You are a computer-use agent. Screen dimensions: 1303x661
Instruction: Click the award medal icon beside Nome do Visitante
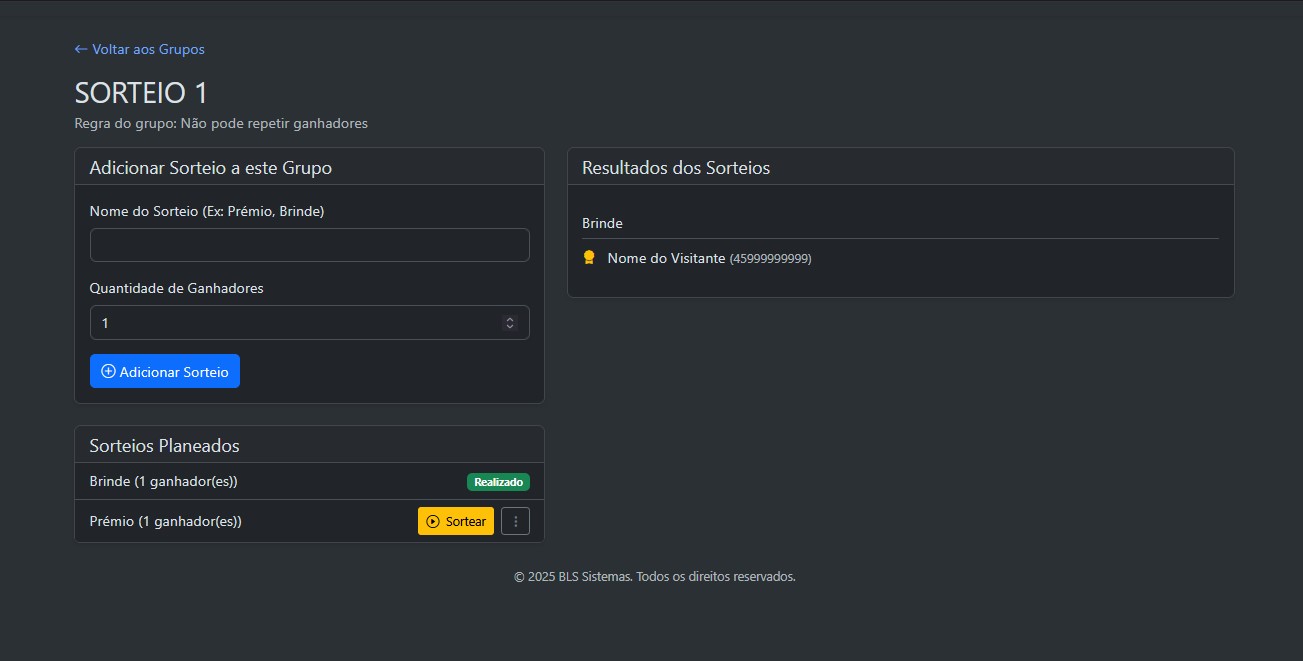pos(589,258)
